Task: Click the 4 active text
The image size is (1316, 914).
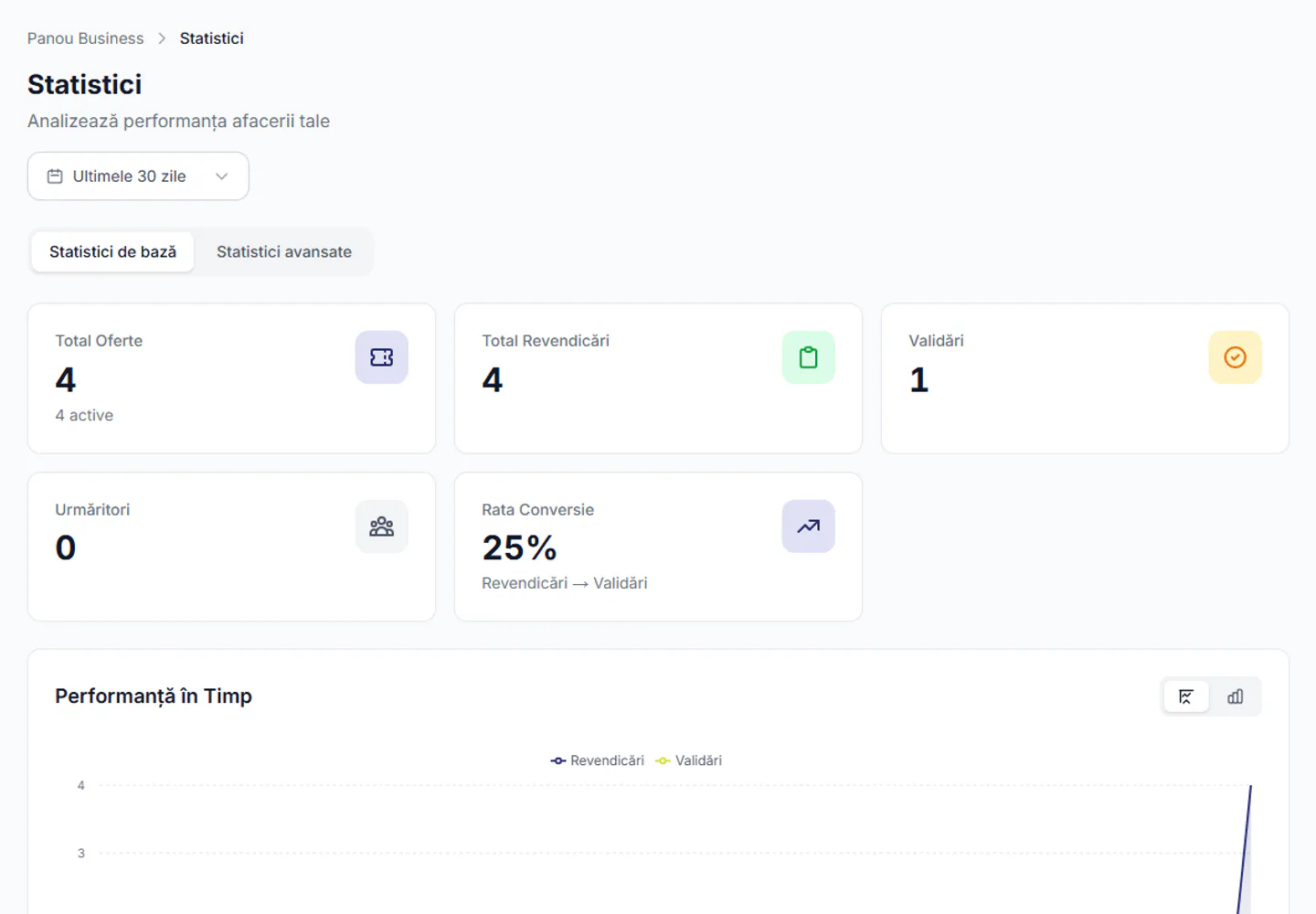Action: click(84, 415)
